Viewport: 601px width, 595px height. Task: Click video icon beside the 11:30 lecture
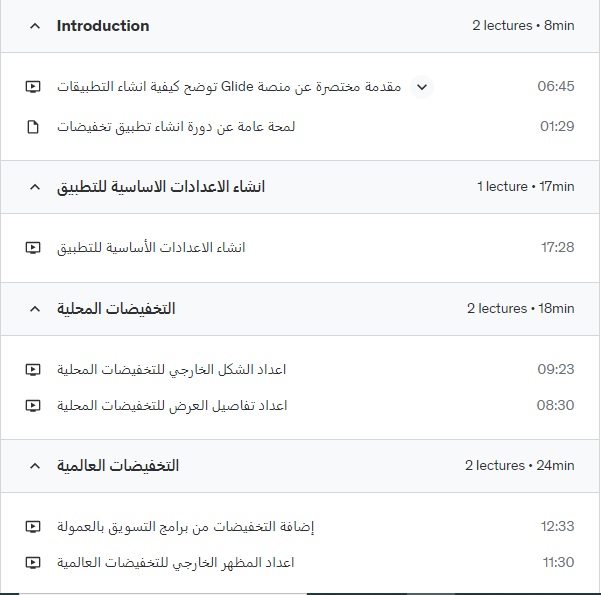click(x=33, y=562)
